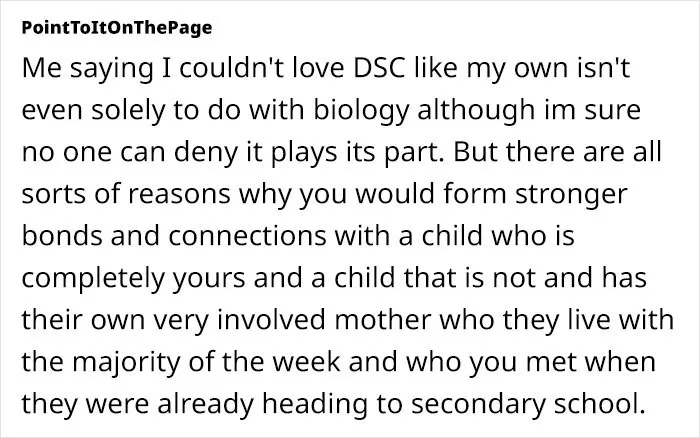
Task: Click the word 'bonds' starting the fifth line
Action: [62, 236]
